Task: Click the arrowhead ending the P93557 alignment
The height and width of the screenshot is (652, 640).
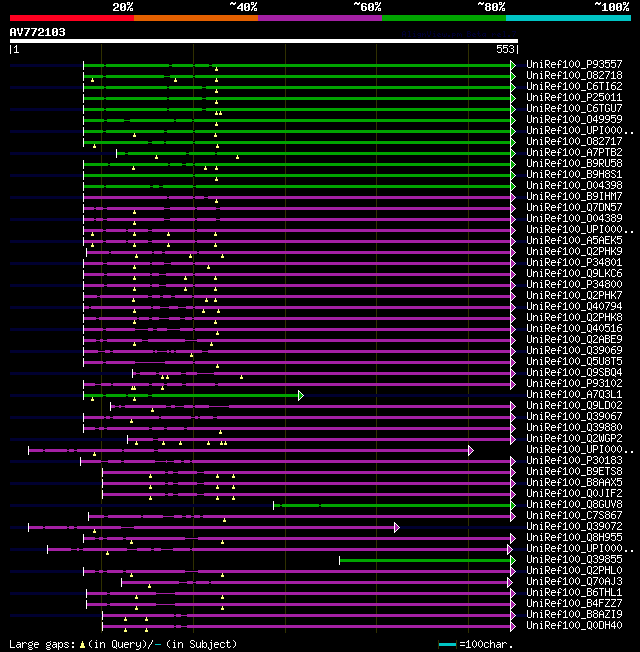Action: pos(513,65)
